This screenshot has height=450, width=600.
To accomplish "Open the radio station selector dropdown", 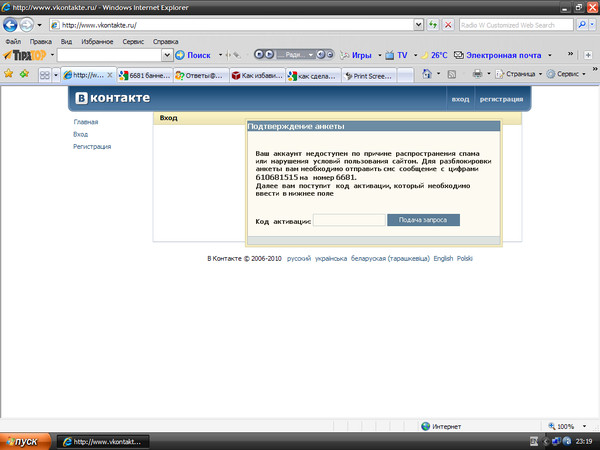I will (311, 55).
